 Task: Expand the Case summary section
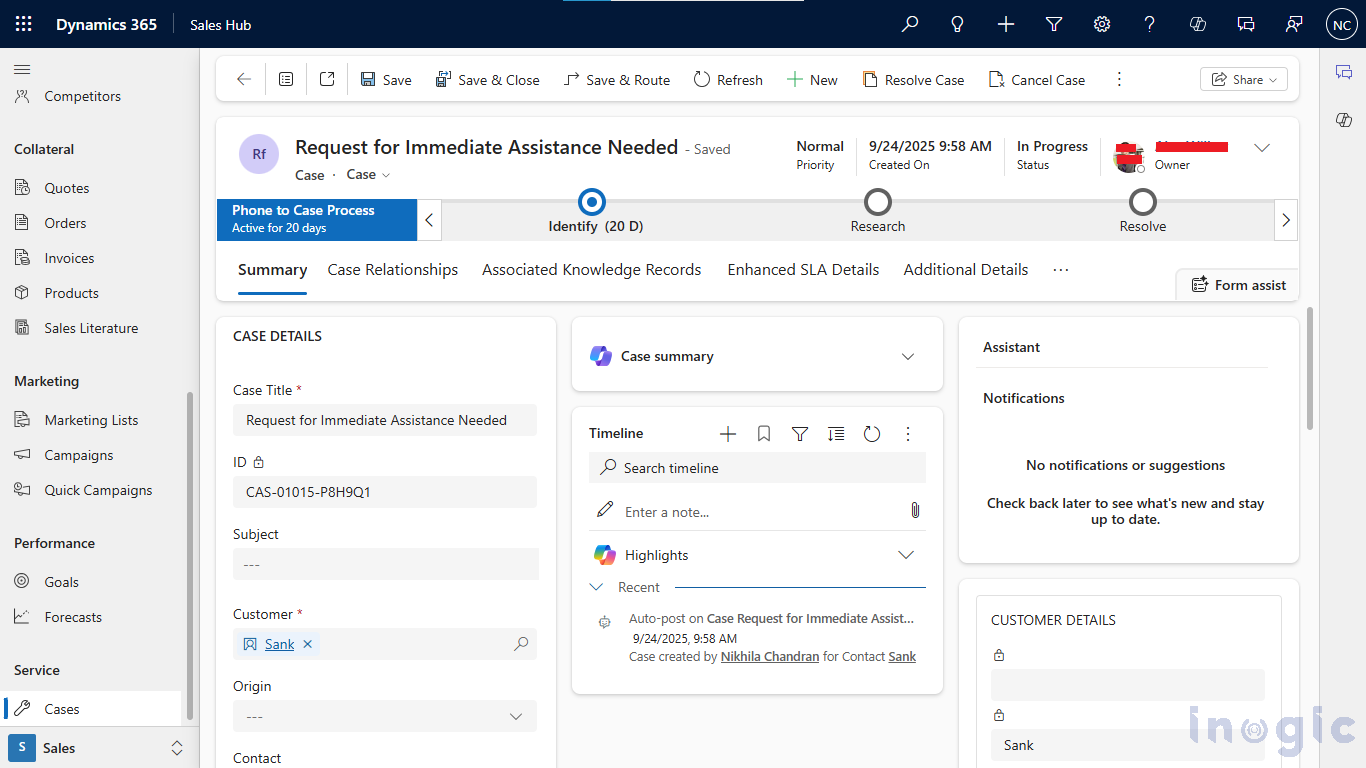click(908, 357)
